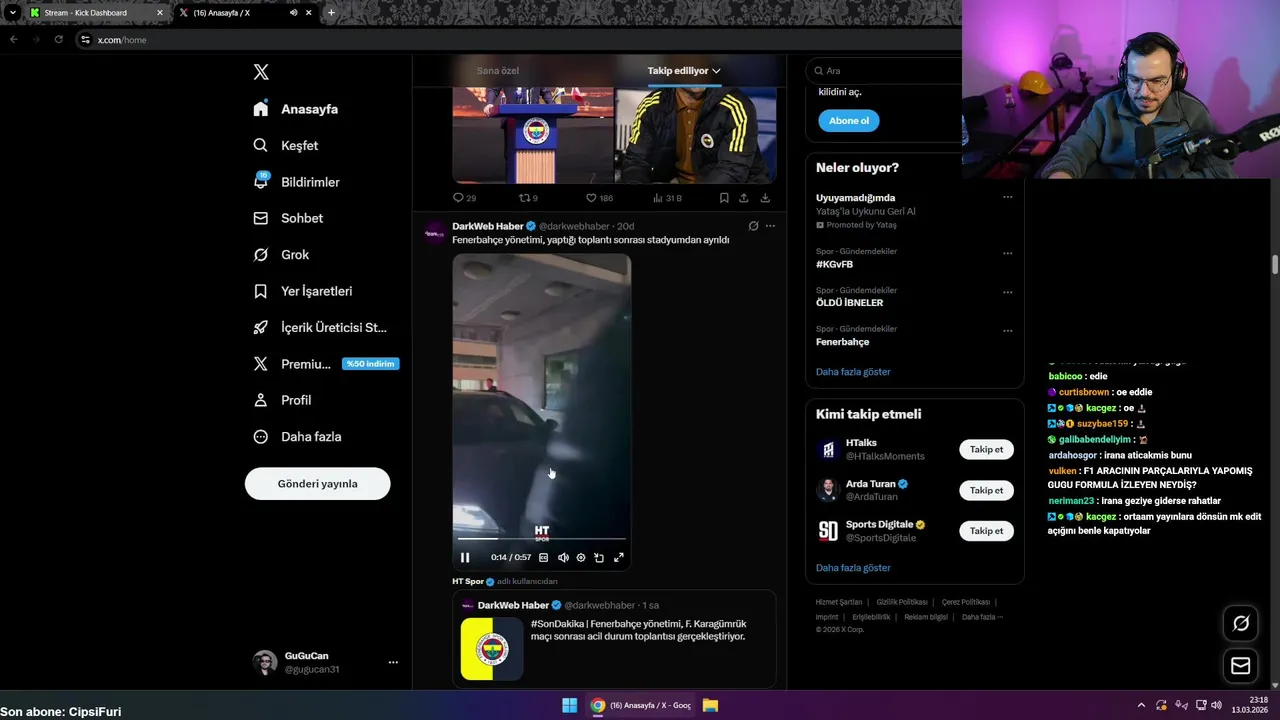Screen dimensions: 1280x720
Task: Download media from the upper tweet
Action: pyautogui.click(x=765, y=198)
